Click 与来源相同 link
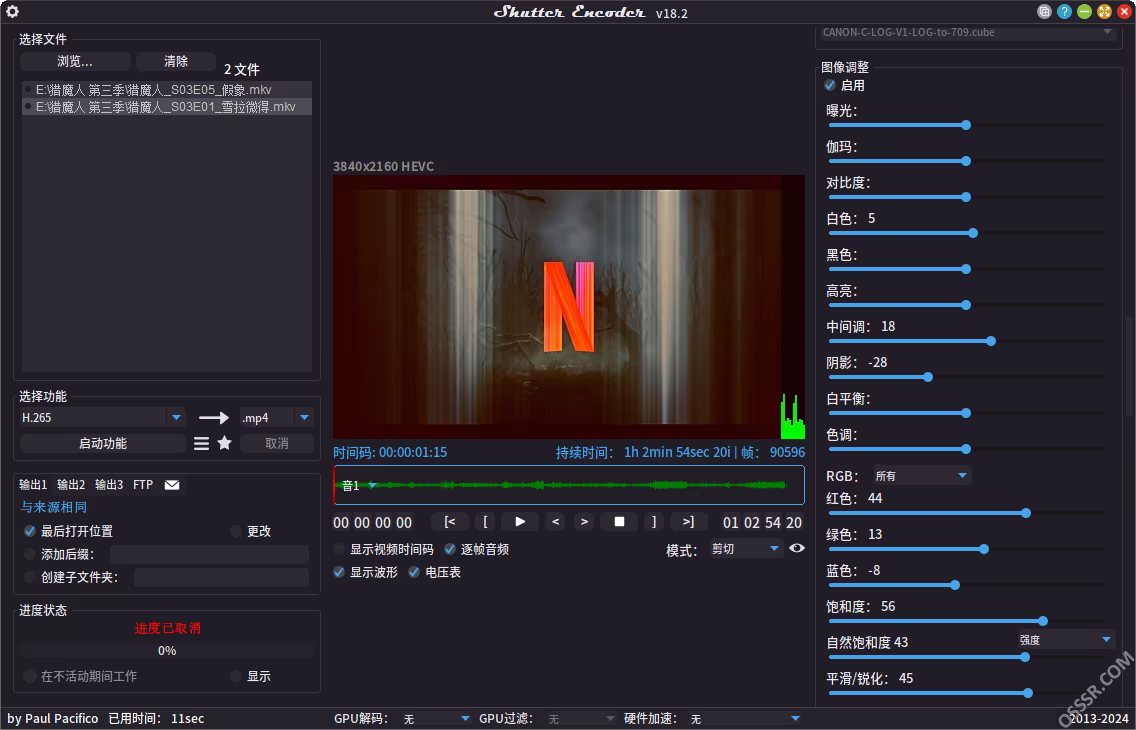This screenshot has width=1136, height=730. pyautogui.click(x=54, y=507)
